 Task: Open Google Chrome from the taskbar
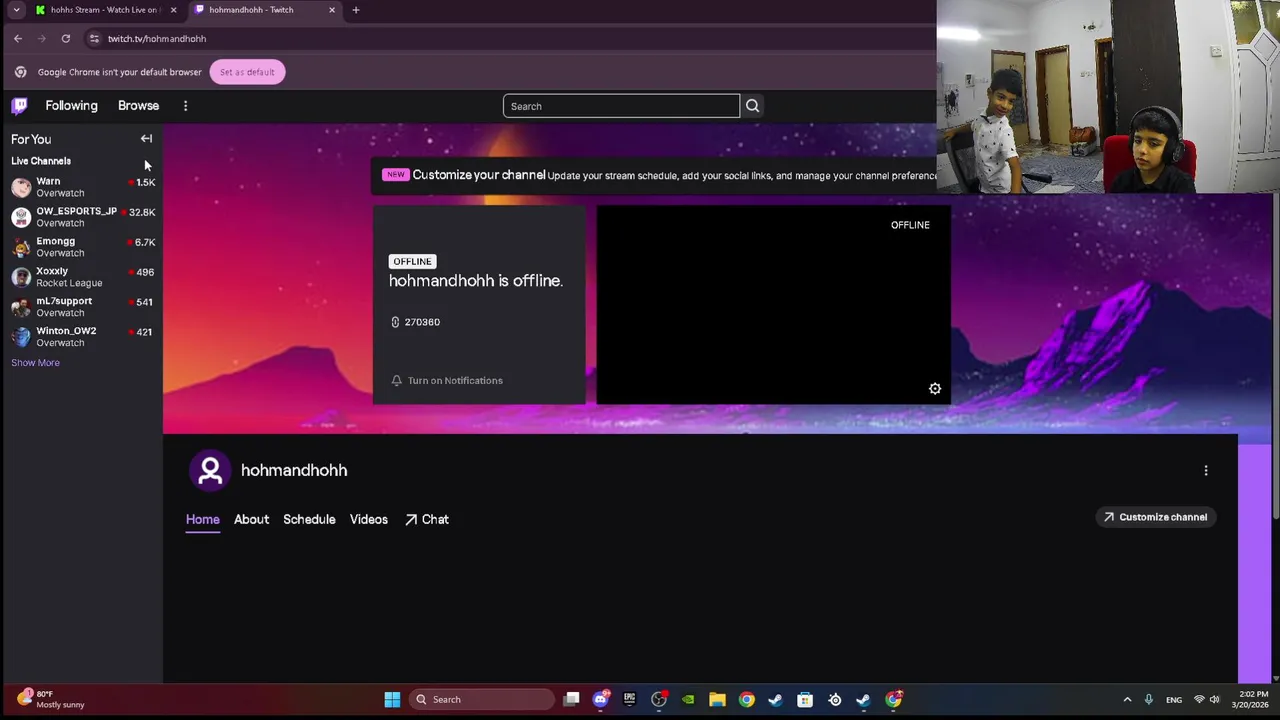[746, 699]
